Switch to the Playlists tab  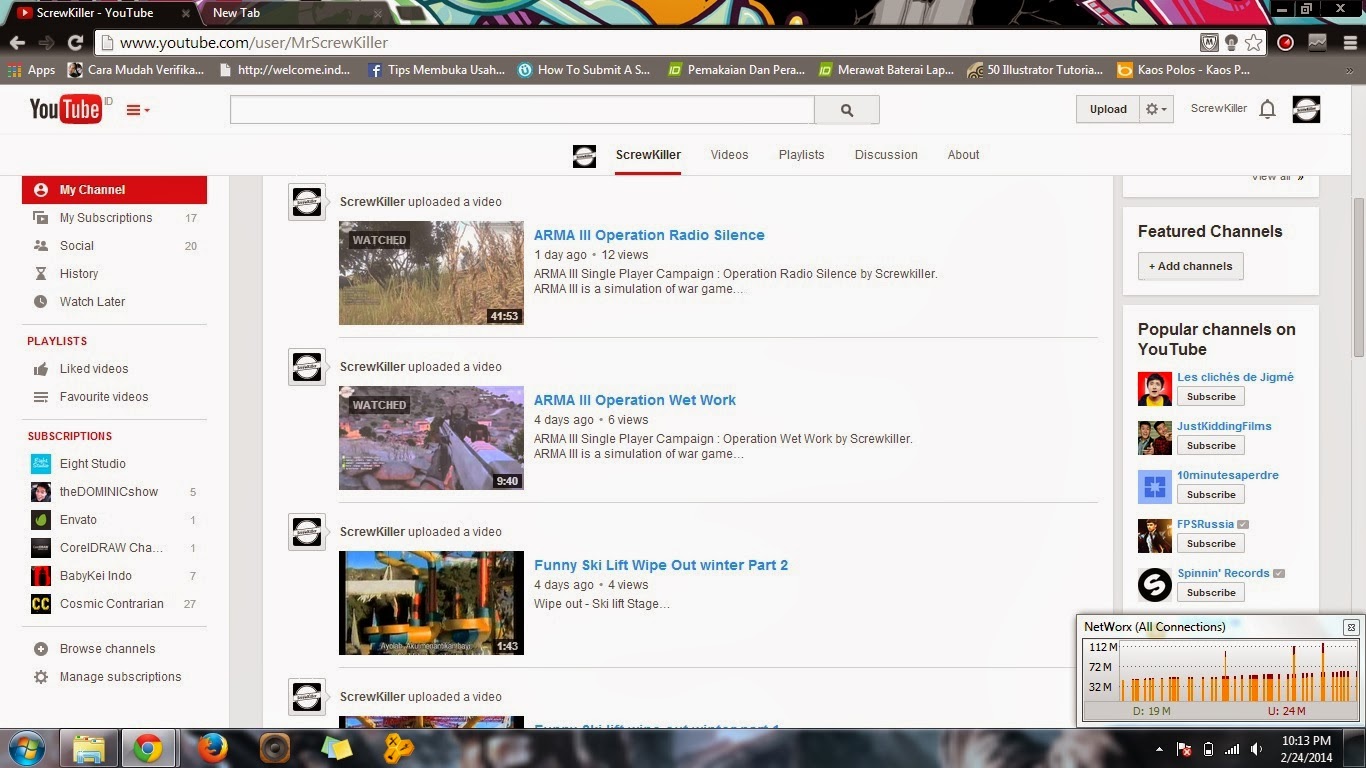tap(801, 155)
